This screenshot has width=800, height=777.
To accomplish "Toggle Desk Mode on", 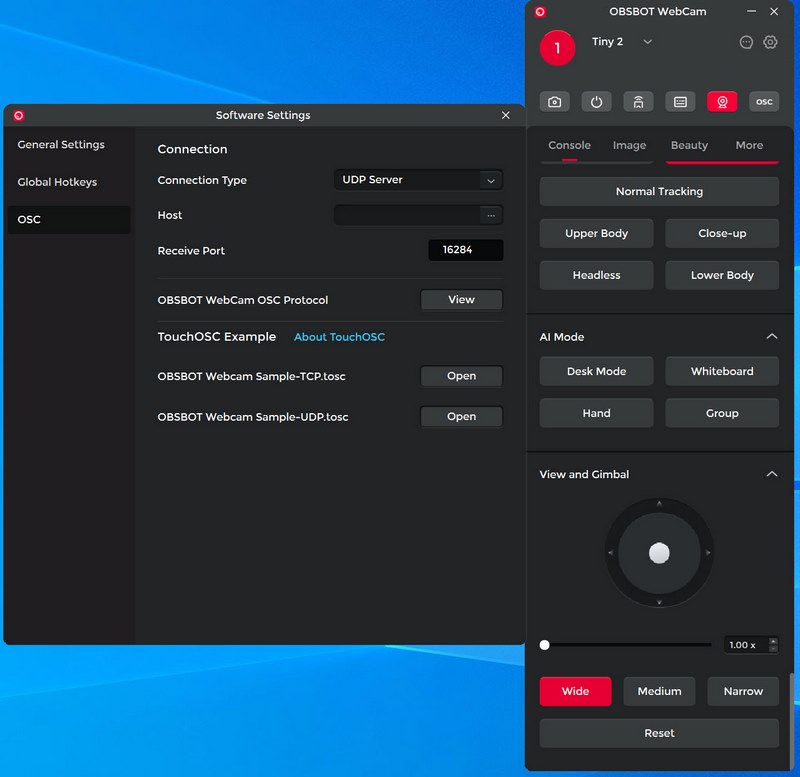I will pos(596,371).
